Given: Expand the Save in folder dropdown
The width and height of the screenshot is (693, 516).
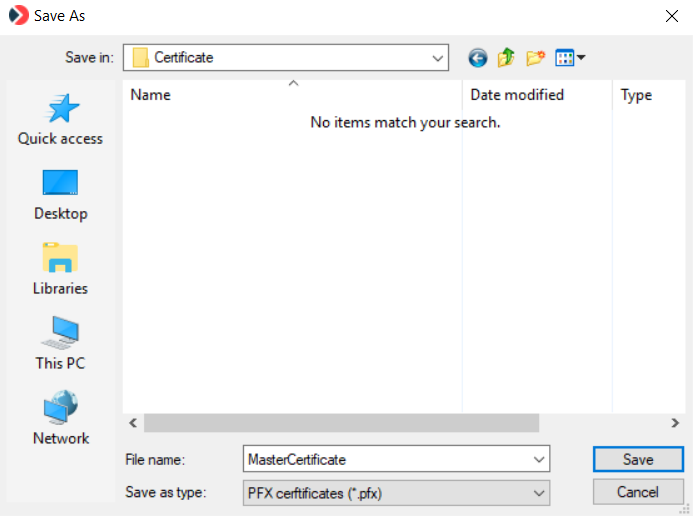Looking at the screenshot, I should [x=438, y=58].
